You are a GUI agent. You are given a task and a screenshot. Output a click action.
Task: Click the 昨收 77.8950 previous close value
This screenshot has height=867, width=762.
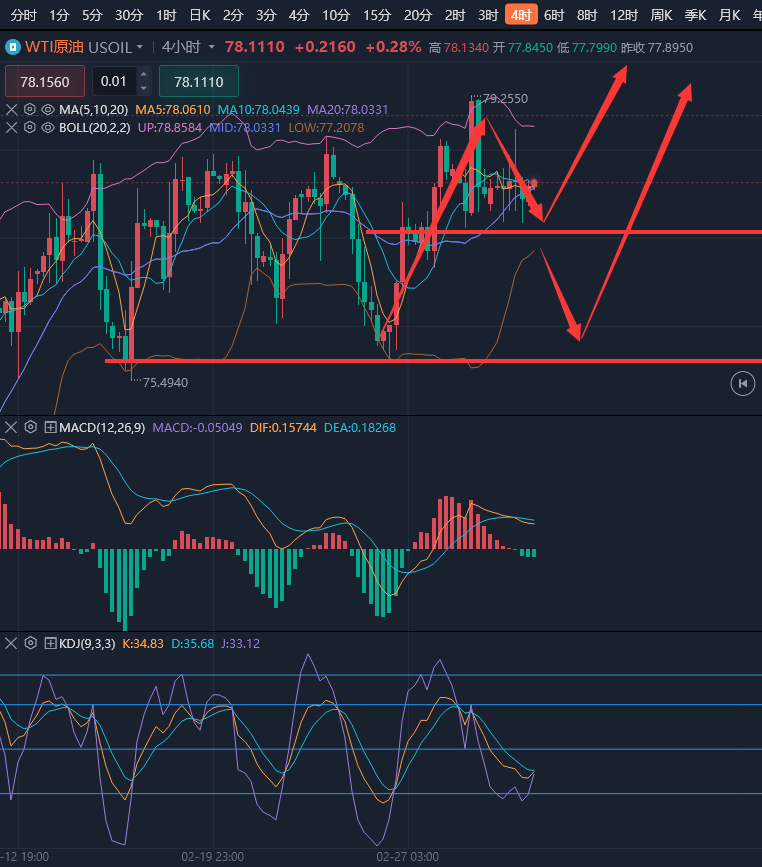657,48
